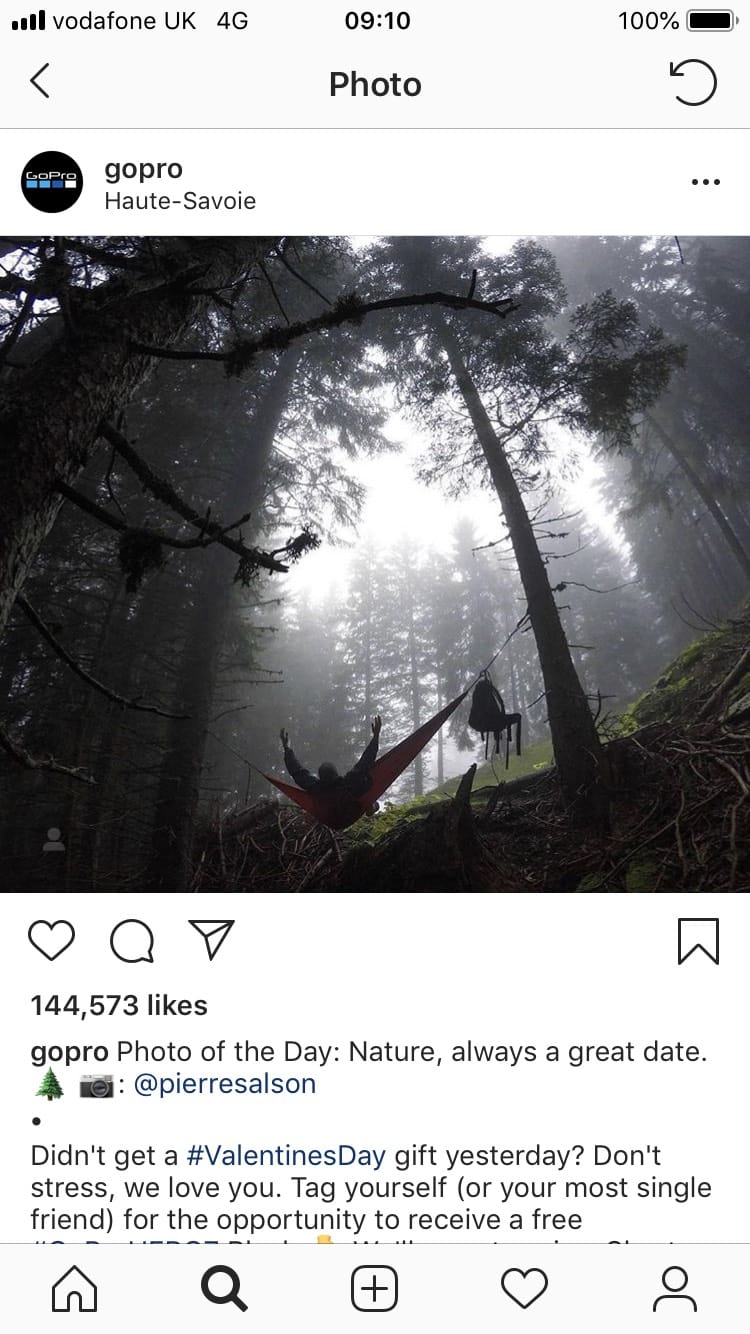The width and height of the screenshot is (750, 1334).
Task: Open GoPro profile picture avatar
Action: coord(52,182)
